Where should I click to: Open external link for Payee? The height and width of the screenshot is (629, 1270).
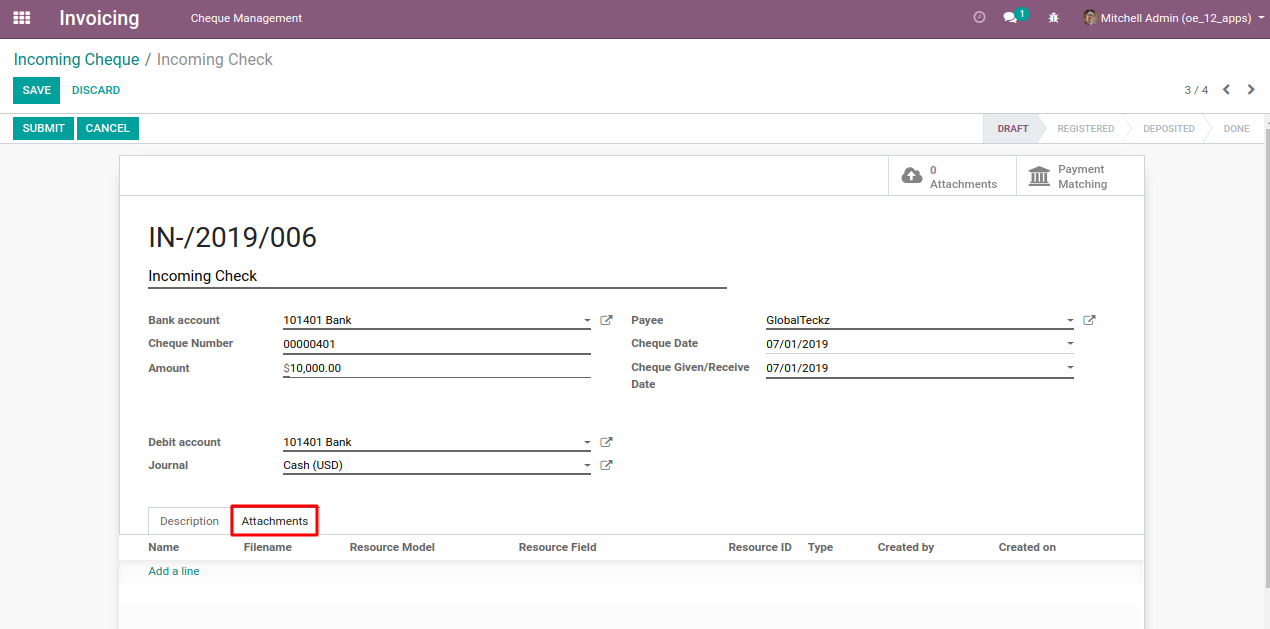(1089, 321)
